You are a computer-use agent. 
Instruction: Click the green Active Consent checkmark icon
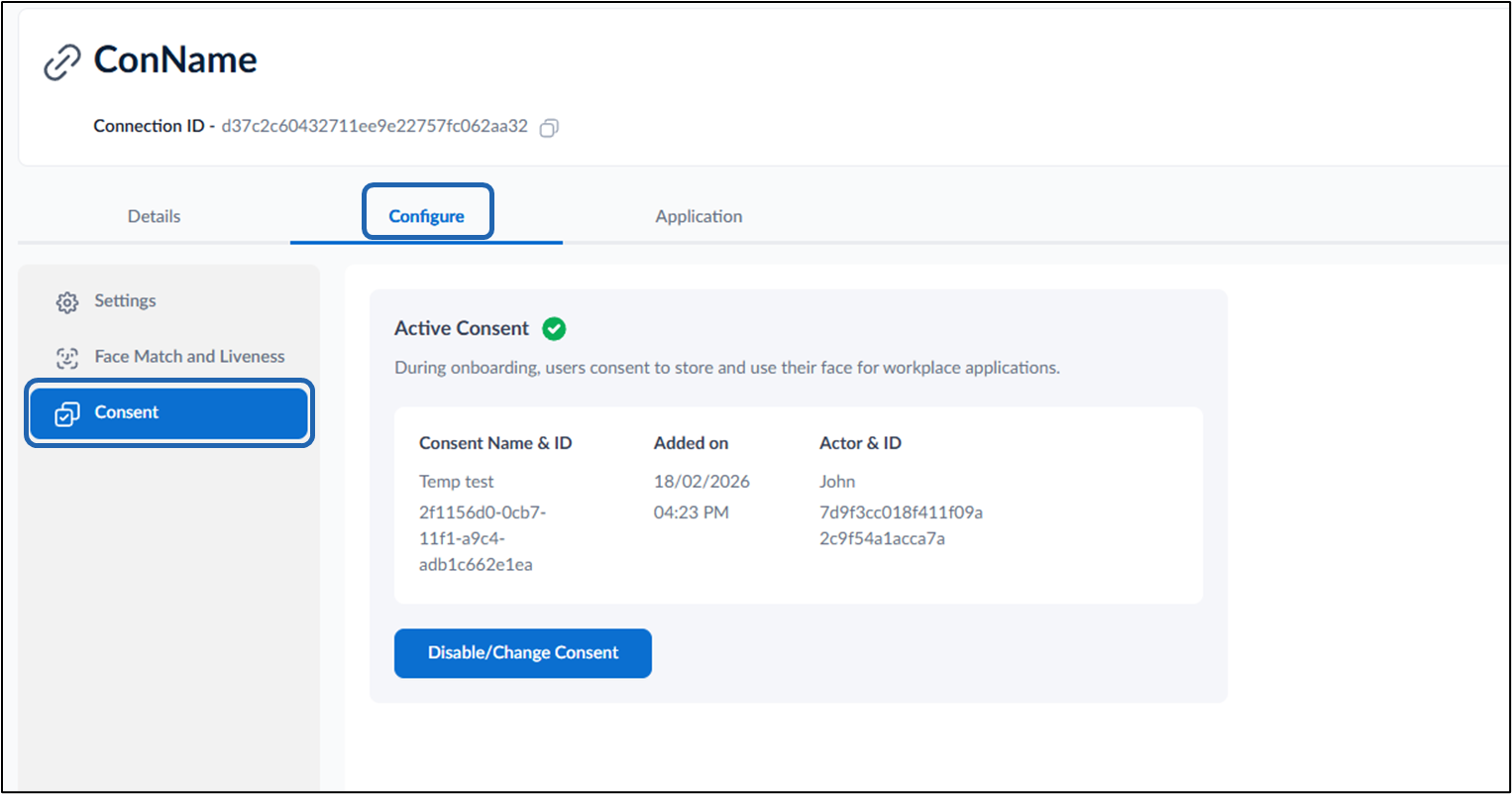tap(554, 328)
